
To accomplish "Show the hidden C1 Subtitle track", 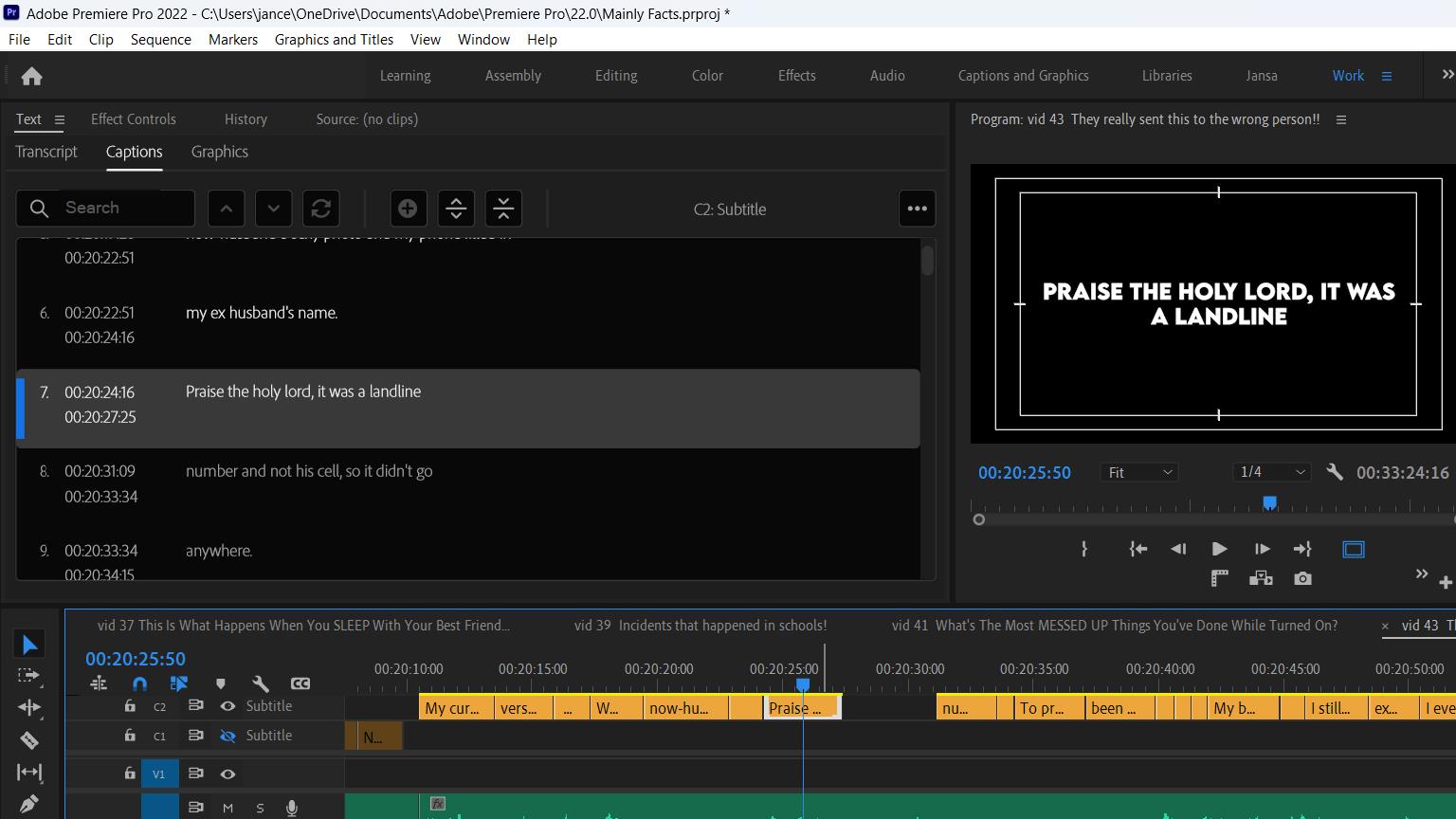I will click(x=227, y=736).
